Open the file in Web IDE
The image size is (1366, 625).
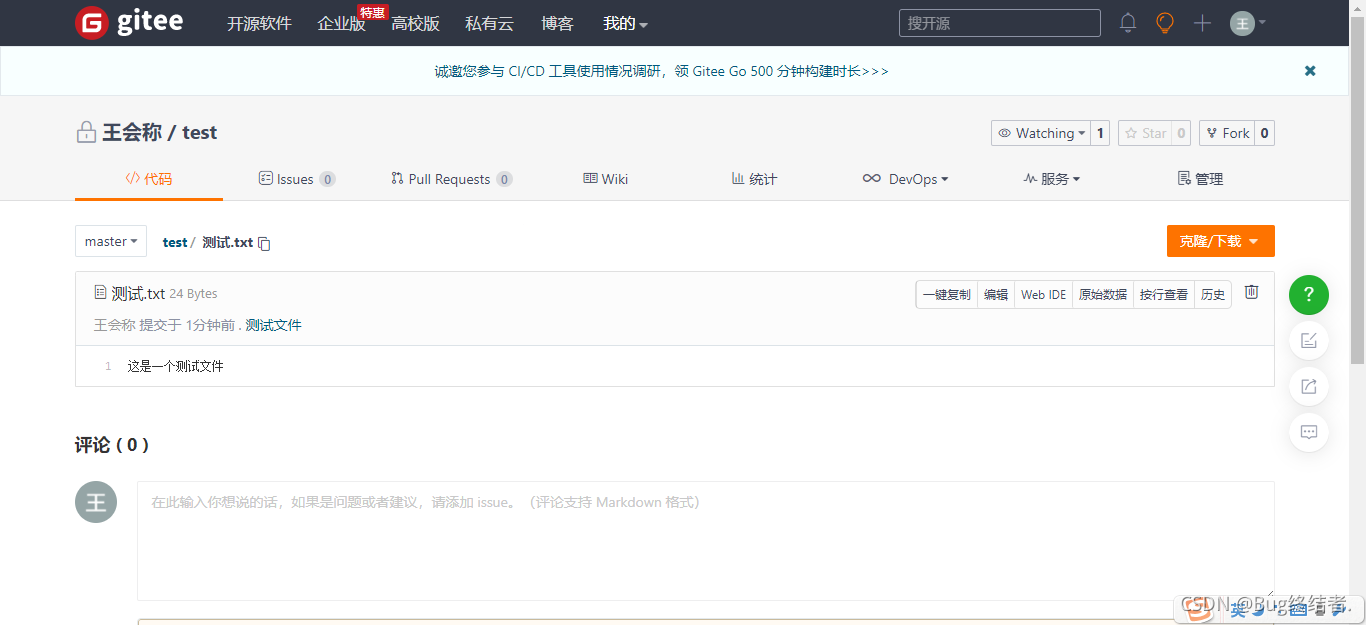1044,294
